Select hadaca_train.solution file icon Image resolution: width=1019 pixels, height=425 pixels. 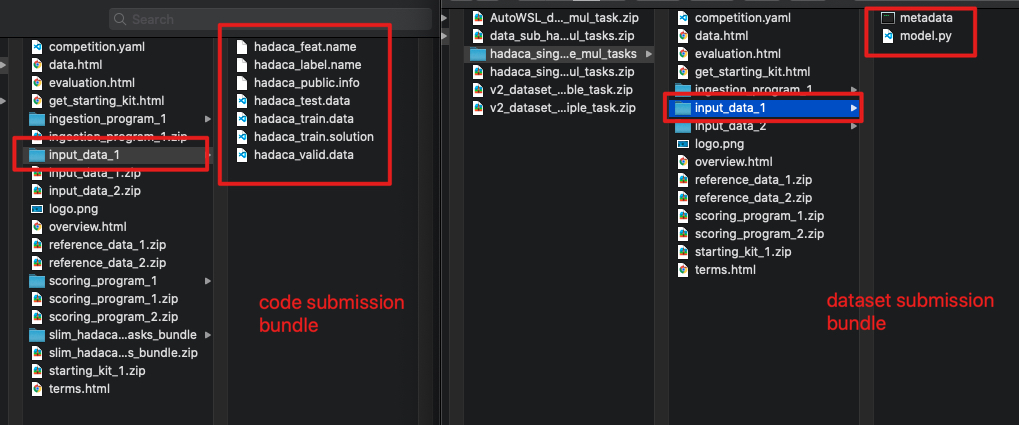click(x=243, y=137)
